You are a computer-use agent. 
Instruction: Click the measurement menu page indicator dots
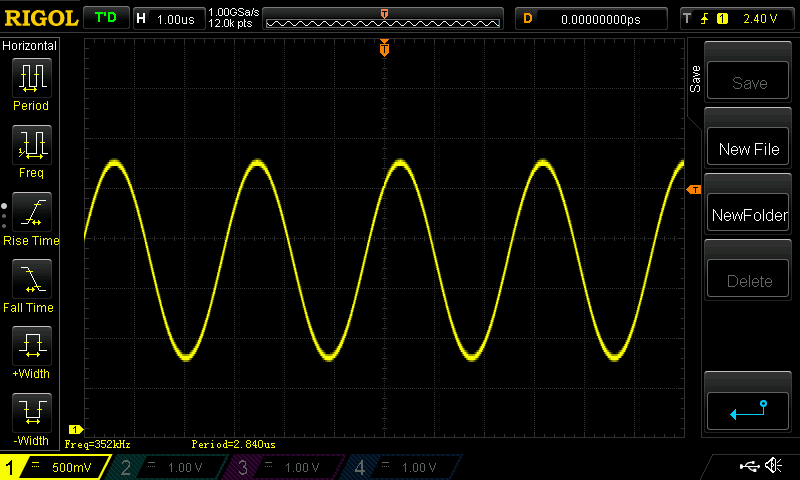pos(4,216)
